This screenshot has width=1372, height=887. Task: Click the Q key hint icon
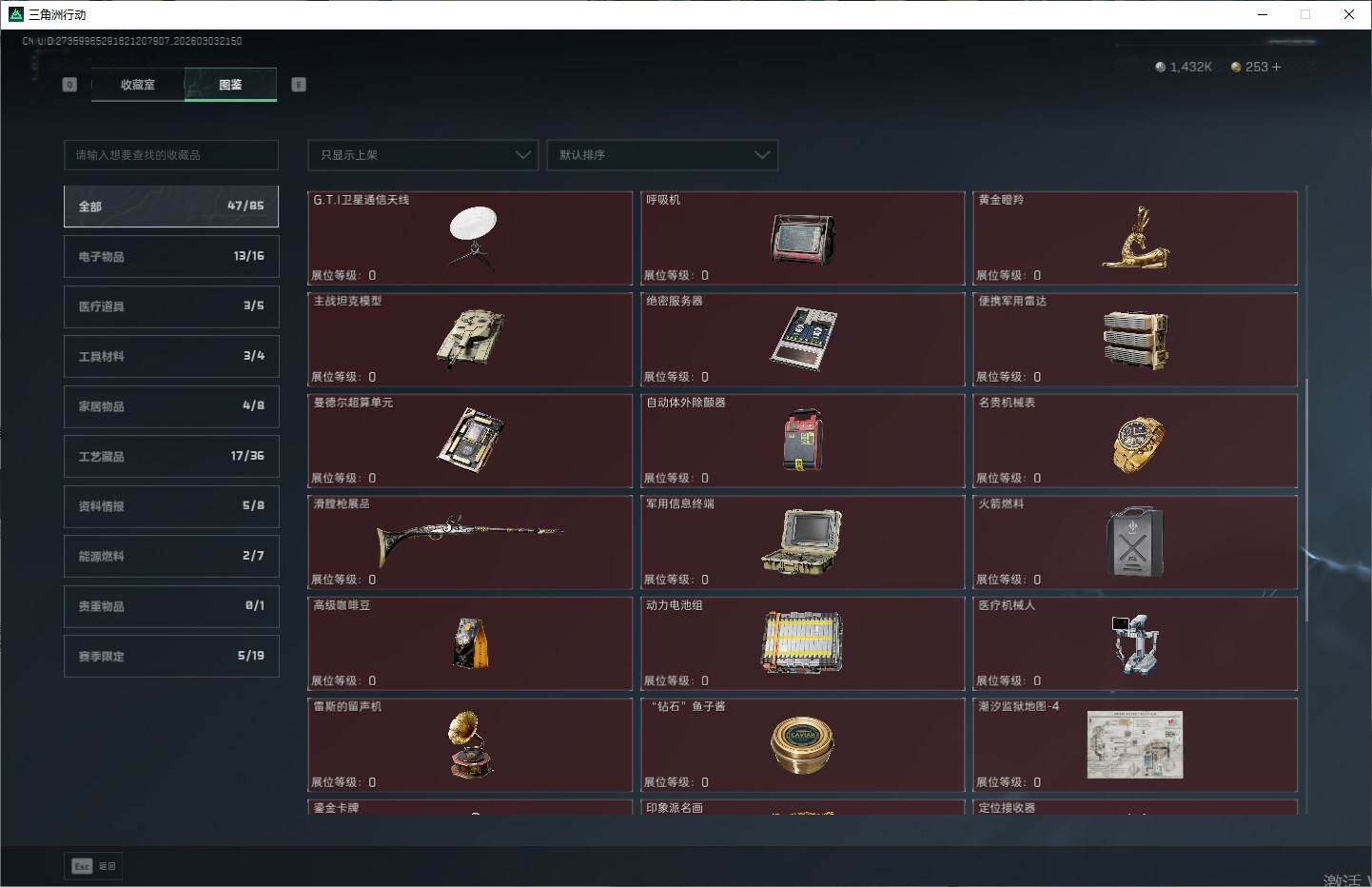[69, 85]
